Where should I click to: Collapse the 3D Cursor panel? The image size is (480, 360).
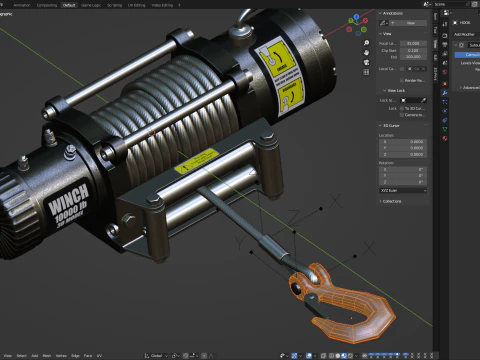[x=389, y=125]
